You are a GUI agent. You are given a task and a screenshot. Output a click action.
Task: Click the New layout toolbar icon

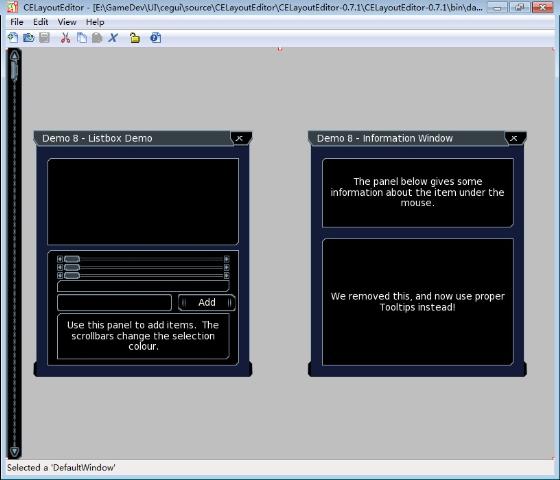(13, 38)
